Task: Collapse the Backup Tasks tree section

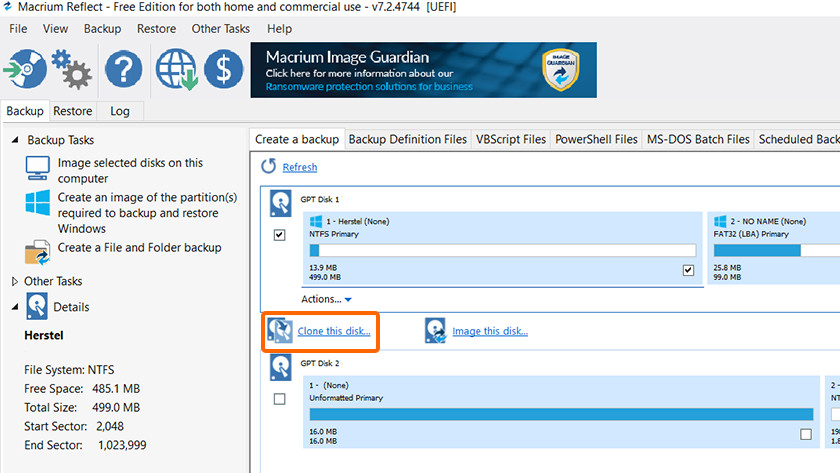Action: [x=15, y=140]
